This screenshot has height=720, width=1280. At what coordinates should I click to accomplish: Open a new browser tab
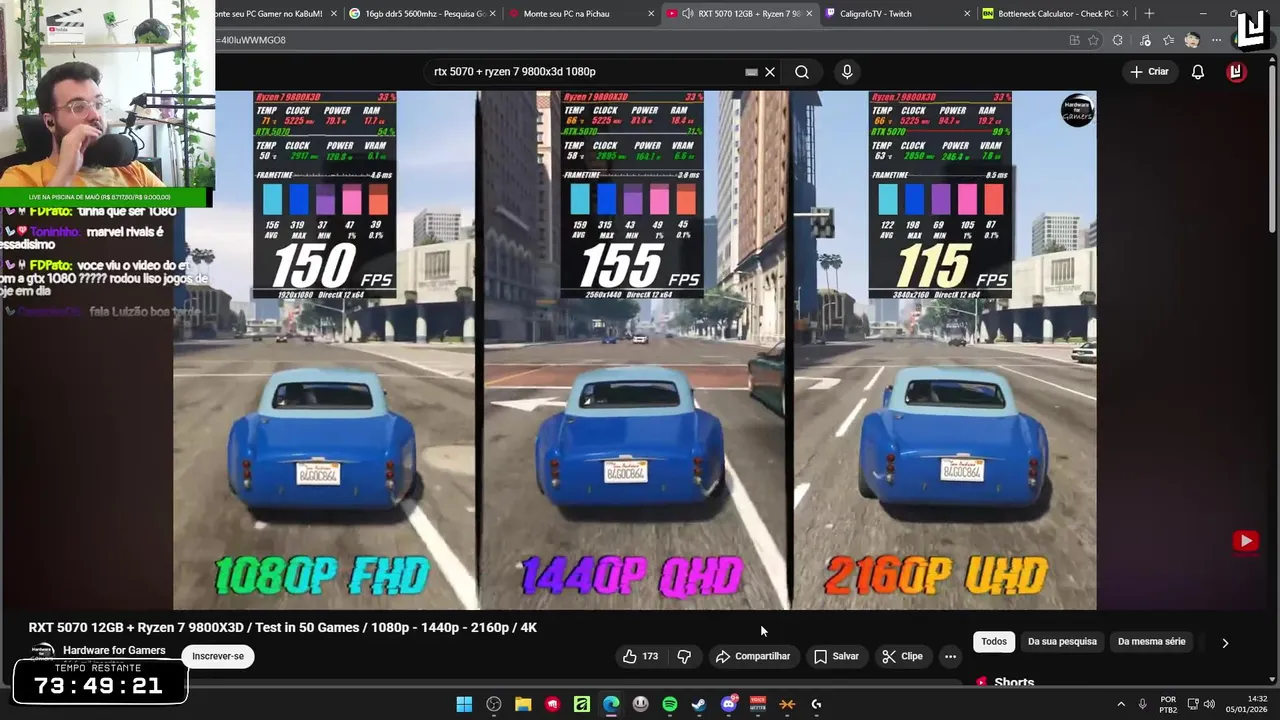coord(1149,14)
